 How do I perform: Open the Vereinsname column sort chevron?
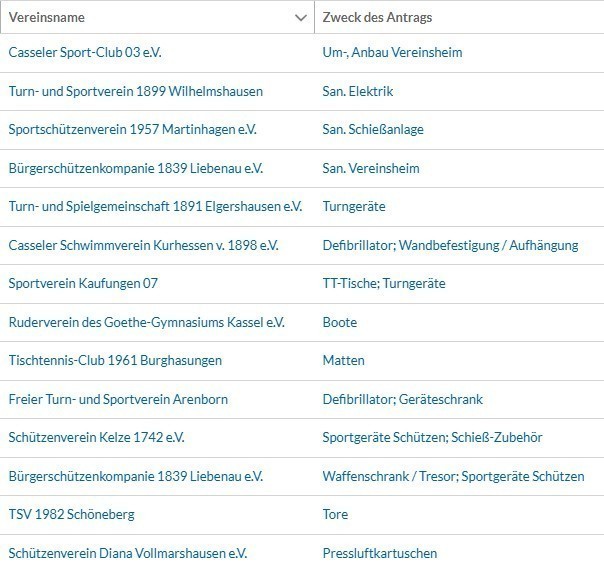tap(300, 18)
